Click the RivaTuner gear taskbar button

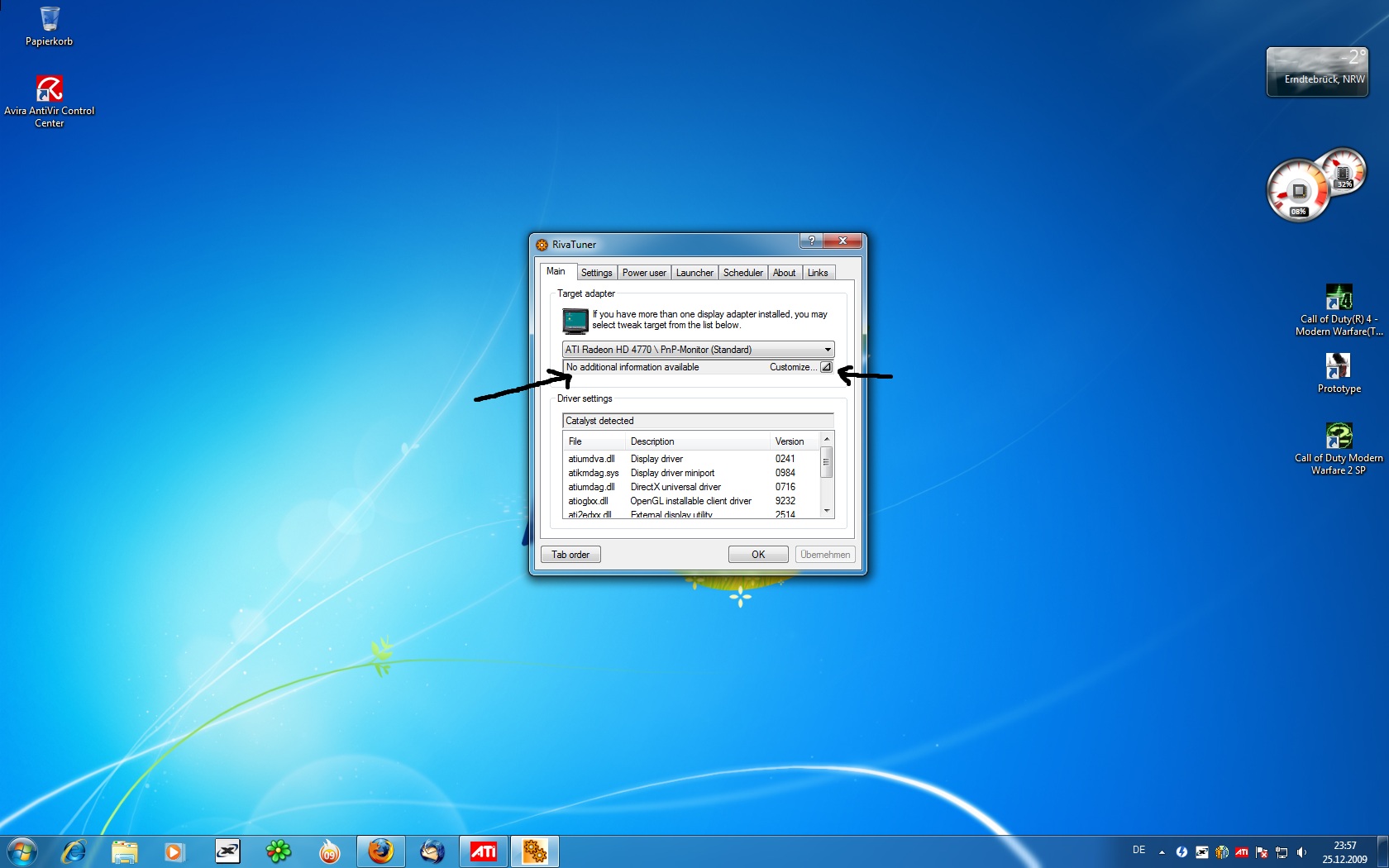pos(535,851)
